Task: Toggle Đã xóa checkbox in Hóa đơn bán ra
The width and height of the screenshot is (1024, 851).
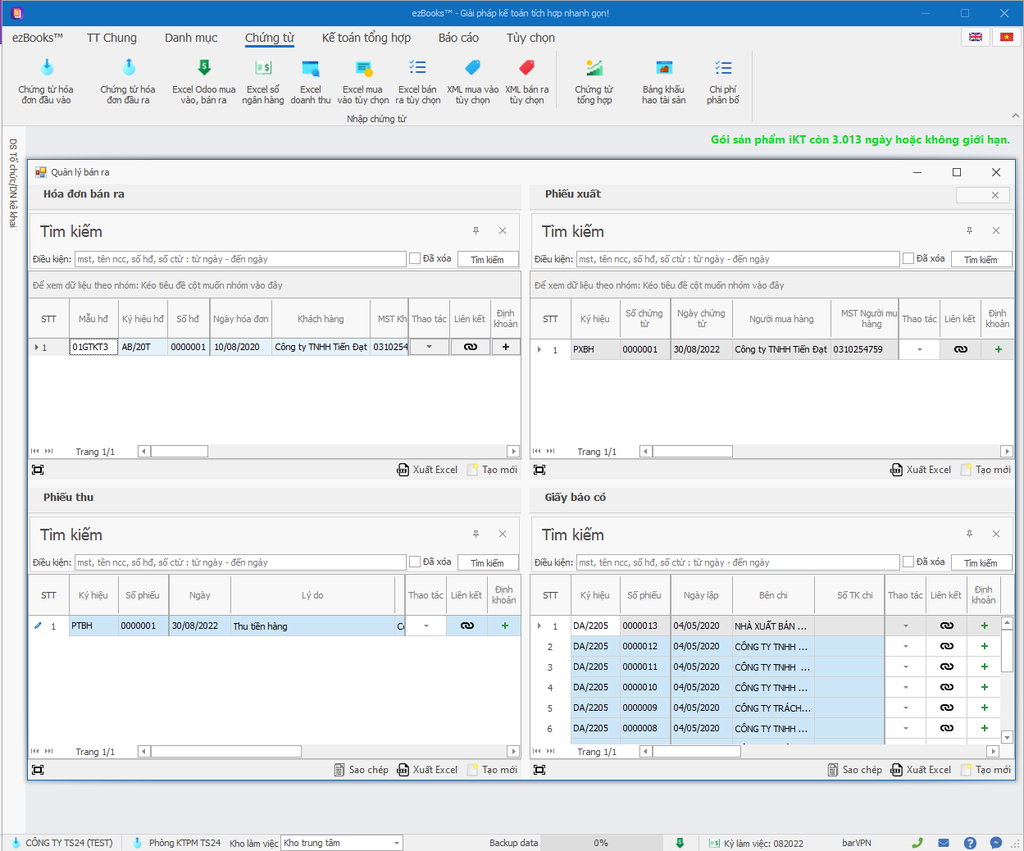Action: 415,259
